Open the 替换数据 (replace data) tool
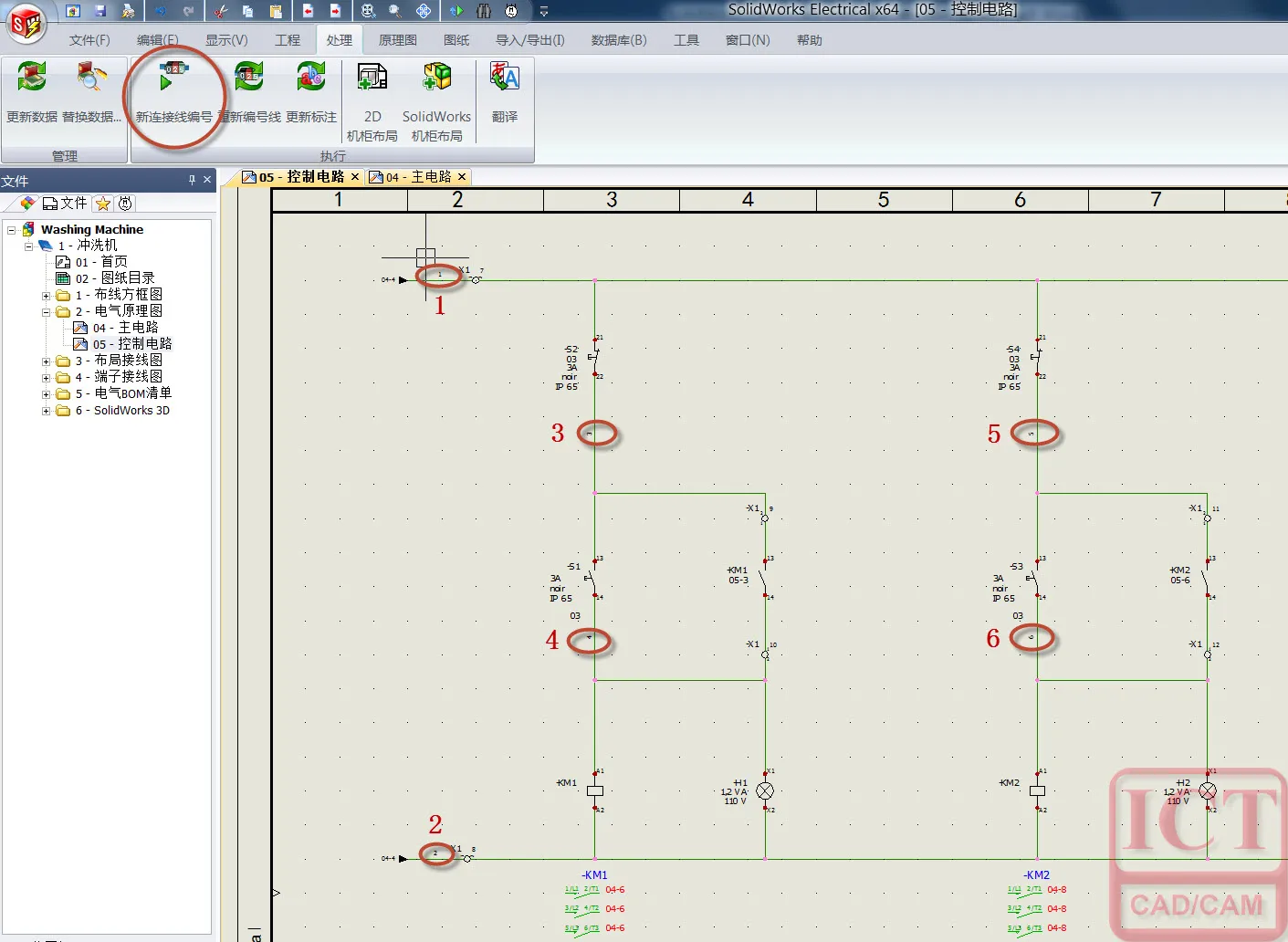The height and width of the screenshot is (942, 1288). (91, 78)
